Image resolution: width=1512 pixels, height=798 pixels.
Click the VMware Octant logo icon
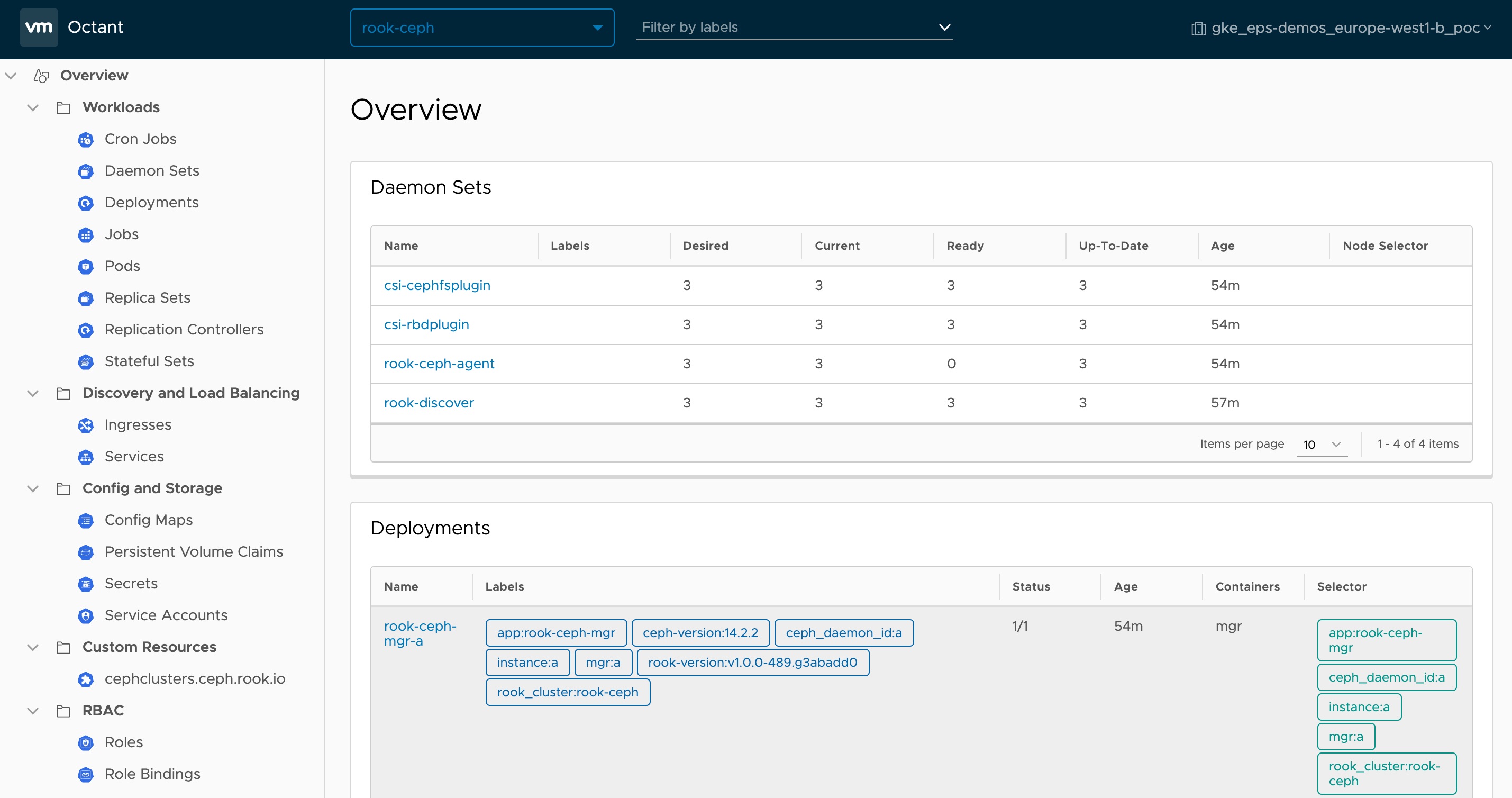click(39, 27)
